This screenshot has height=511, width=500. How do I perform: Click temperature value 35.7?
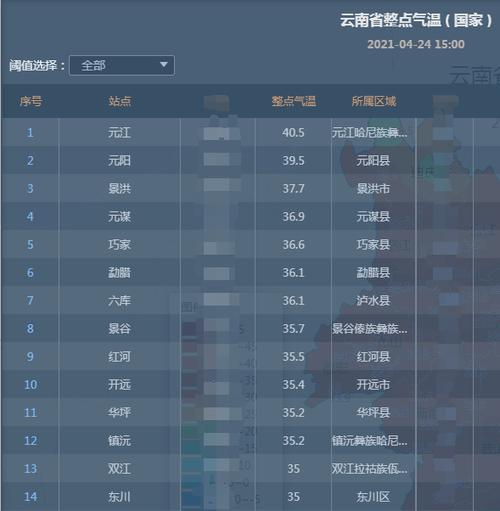pos(293,329)
